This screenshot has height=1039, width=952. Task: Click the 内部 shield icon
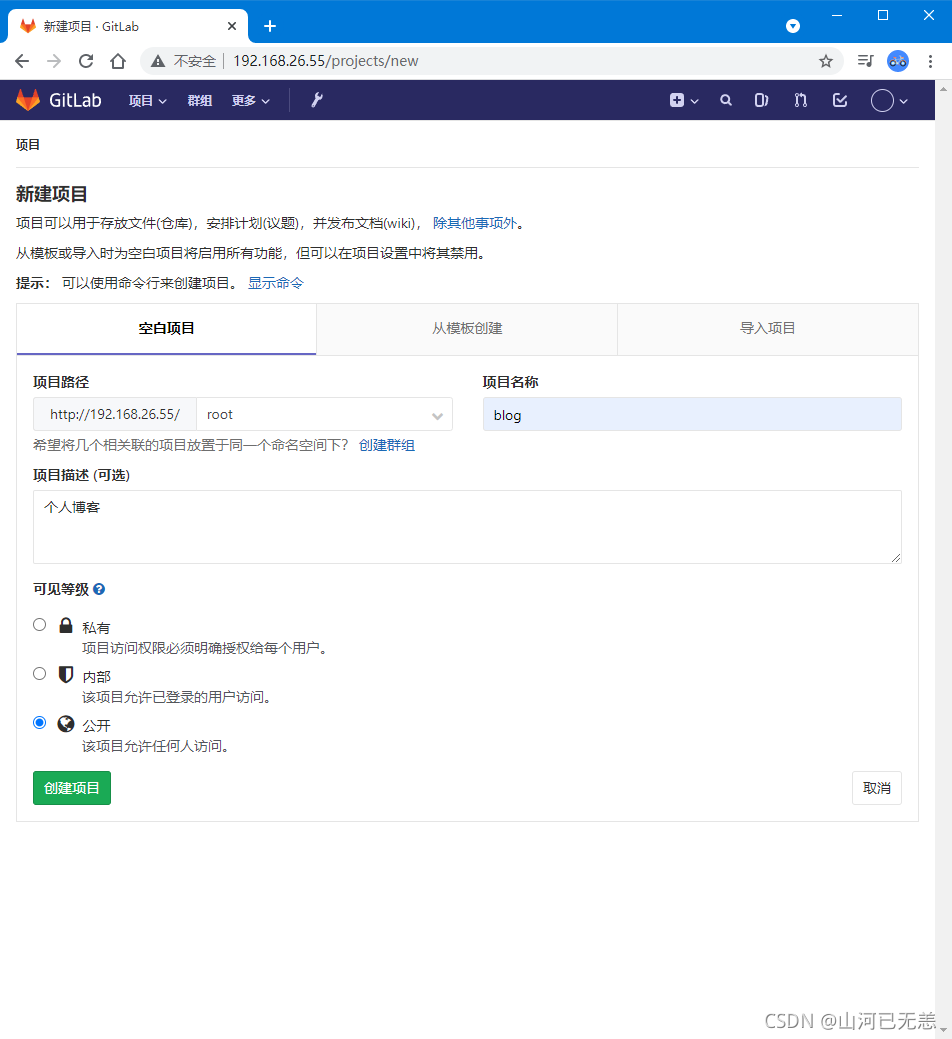(x=66, y=675)
